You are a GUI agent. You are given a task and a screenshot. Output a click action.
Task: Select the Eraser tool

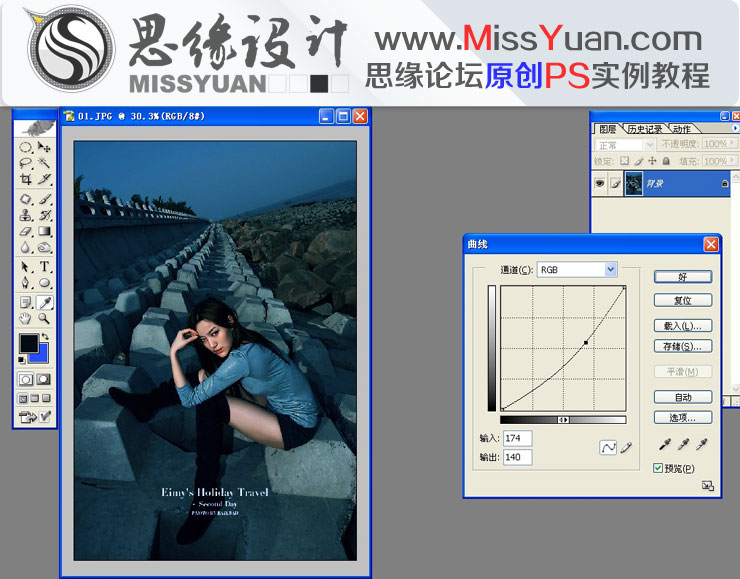pyautogui.click(x=26, y=231)
